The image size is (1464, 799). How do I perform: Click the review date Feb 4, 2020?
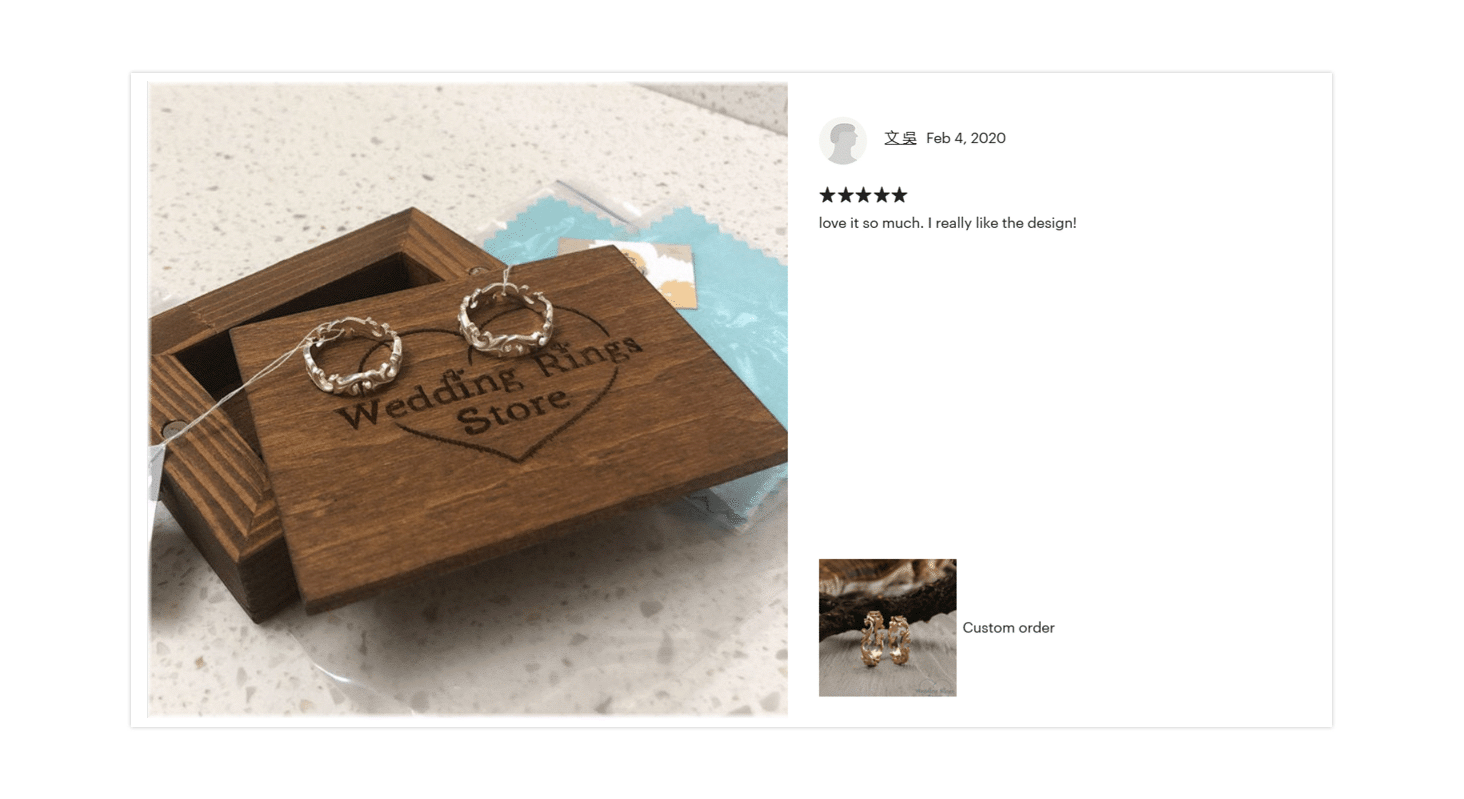[x=966, y=138]
